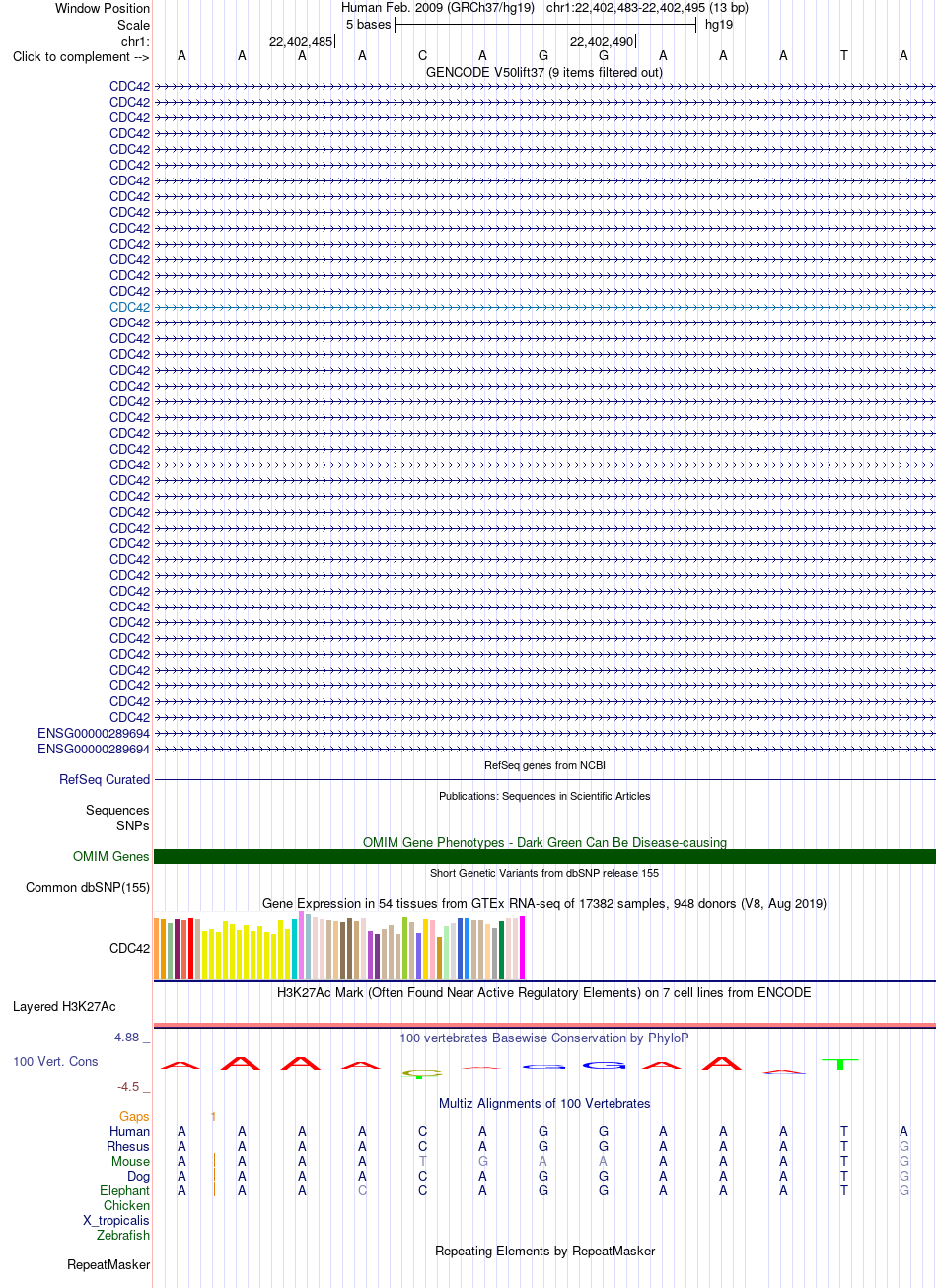Click the gray T base in Mouse row
The width and height of the screenshot is (937, 1288).
422,1161
